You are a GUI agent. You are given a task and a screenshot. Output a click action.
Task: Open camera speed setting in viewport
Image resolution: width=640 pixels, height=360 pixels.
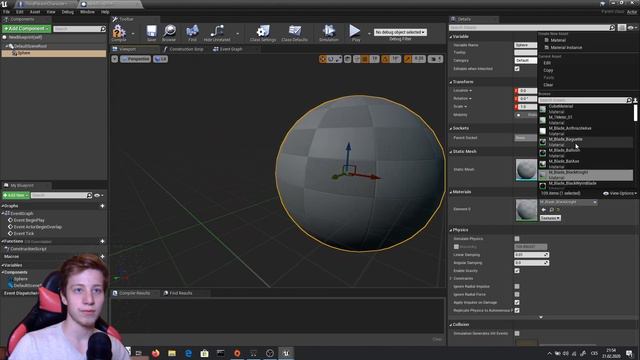435,59
